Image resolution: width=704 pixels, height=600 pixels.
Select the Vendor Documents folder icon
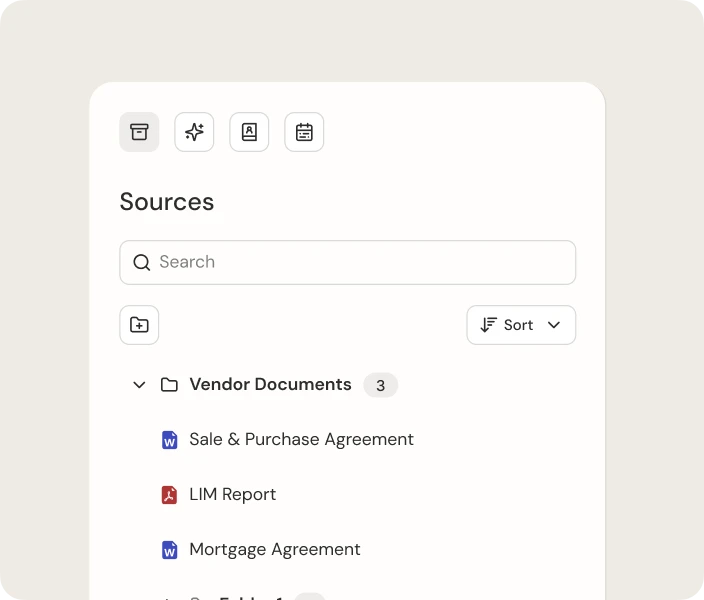[169, 385]
